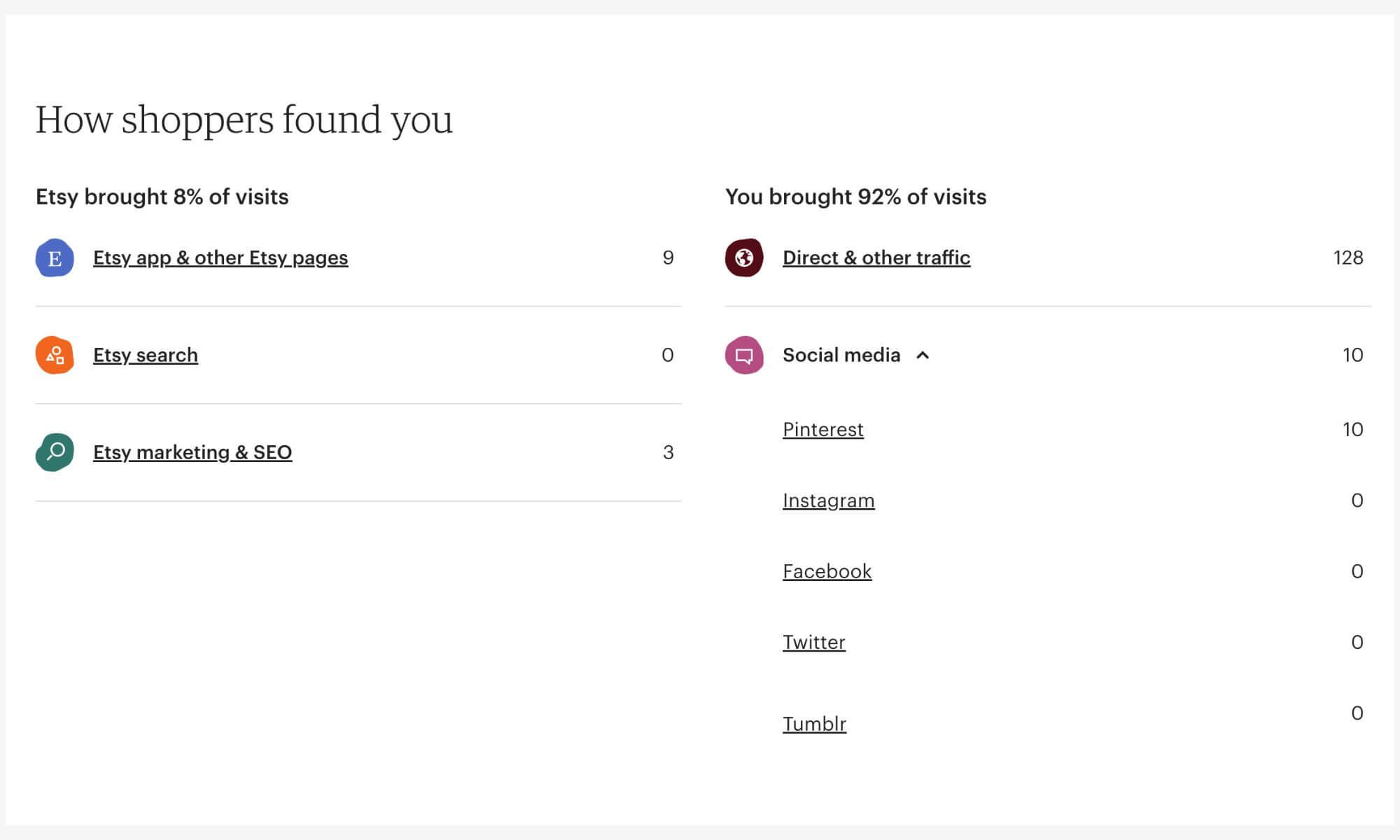Open the Etsy app & other Etsy pages report
This screenshot has height=840, width=1400.
click(220, 258)
